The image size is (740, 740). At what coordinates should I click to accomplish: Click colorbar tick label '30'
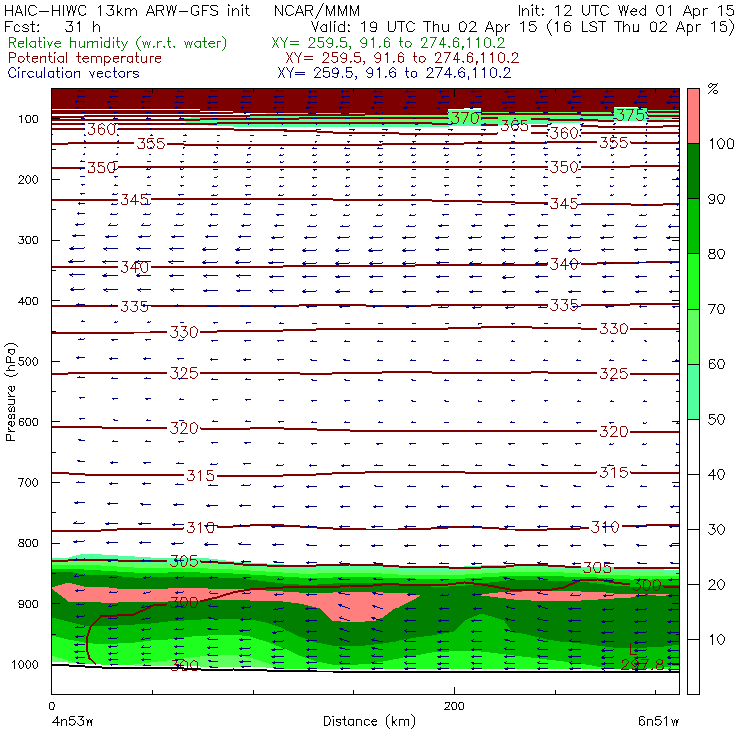716,530
